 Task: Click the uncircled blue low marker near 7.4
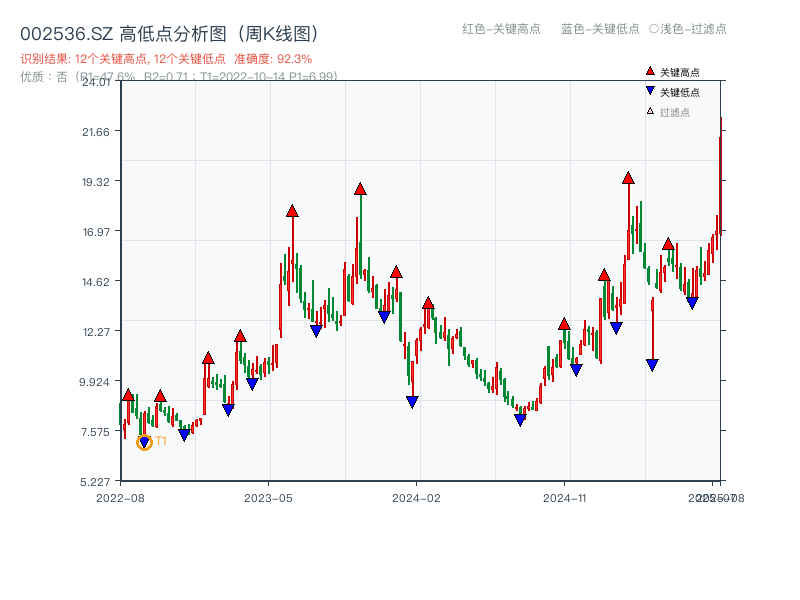point(184,435)
